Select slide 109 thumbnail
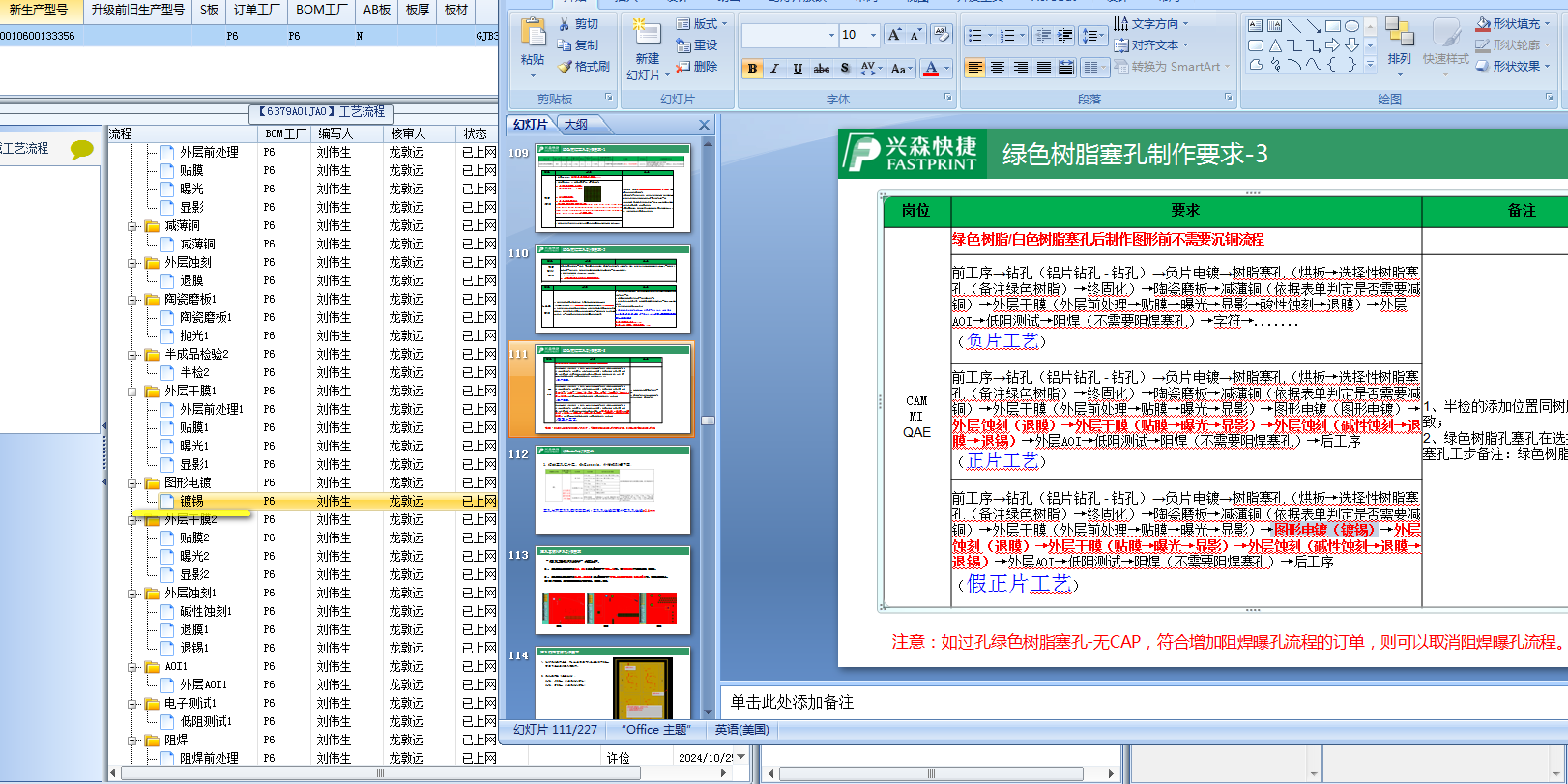This screenshot has width=1568, height=784. [x=613, y=189]
